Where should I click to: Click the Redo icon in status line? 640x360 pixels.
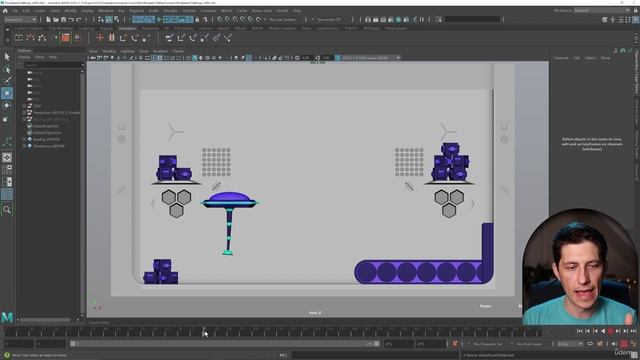pos(79,19)
